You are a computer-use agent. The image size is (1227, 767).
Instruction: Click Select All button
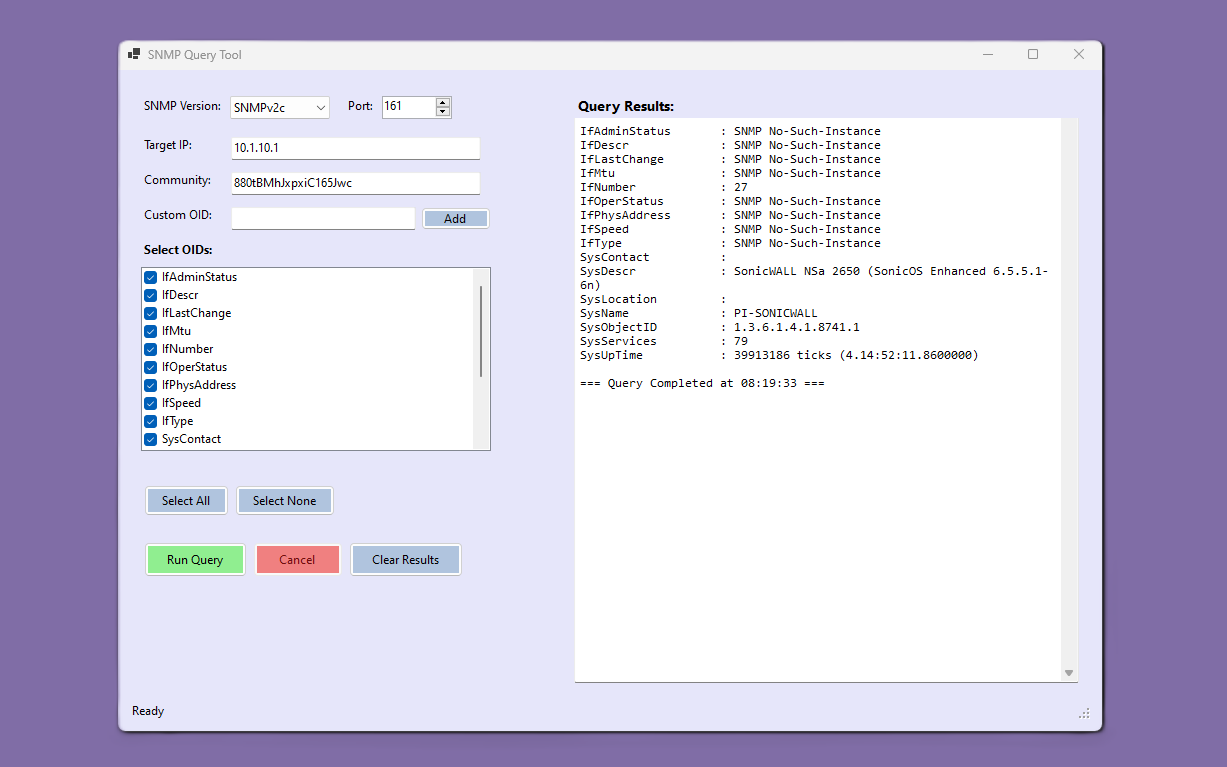pos(186,501)
